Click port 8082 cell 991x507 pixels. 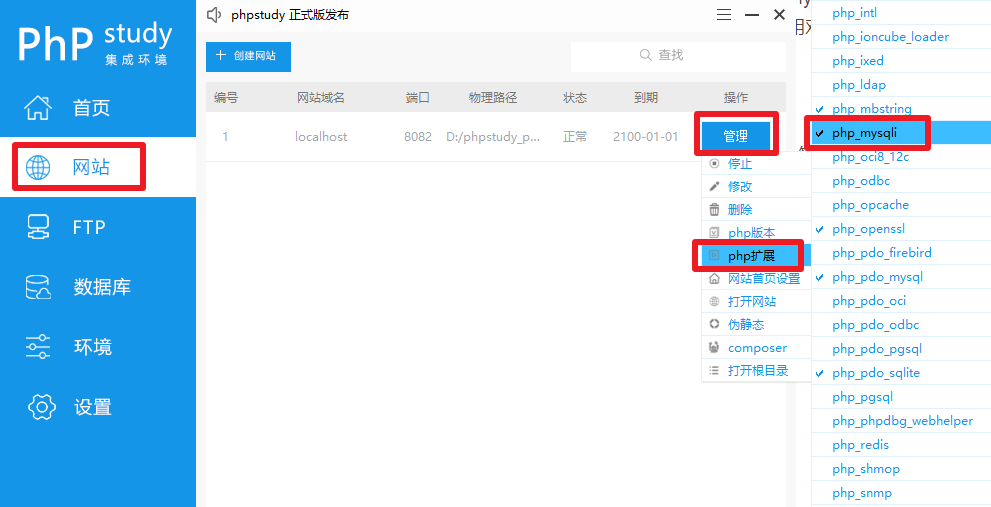point(418,137)
